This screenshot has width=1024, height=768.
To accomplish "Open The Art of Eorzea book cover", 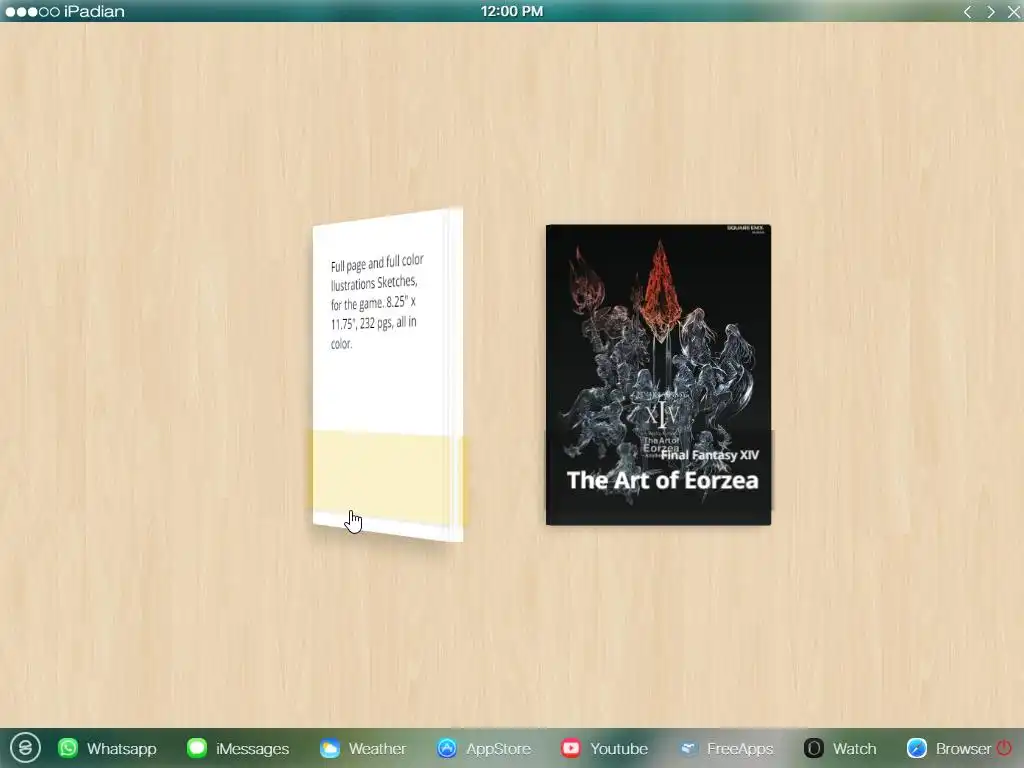I will click(658, 374).
